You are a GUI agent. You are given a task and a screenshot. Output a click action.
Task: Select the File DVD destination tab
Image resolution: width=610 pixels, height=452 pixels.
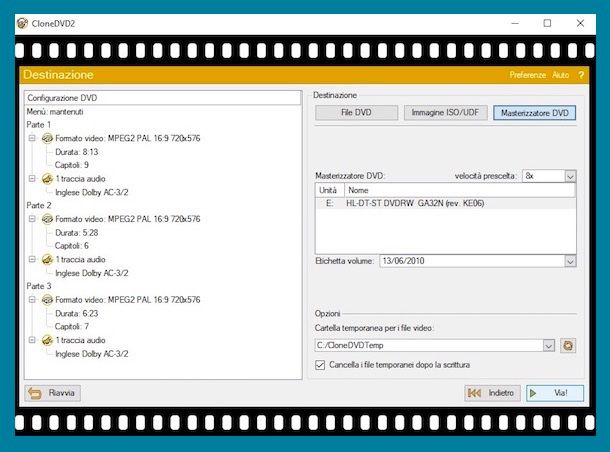pyautogui.click(x=356, y=113)
